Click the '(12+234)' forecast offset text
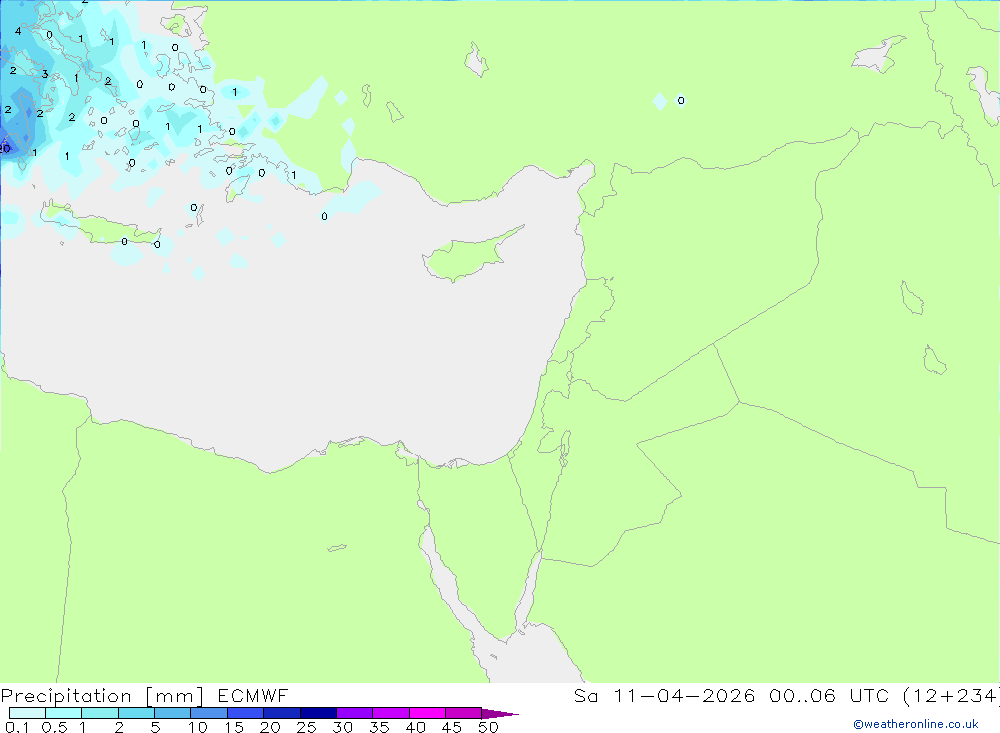 (x=951, y=695)
